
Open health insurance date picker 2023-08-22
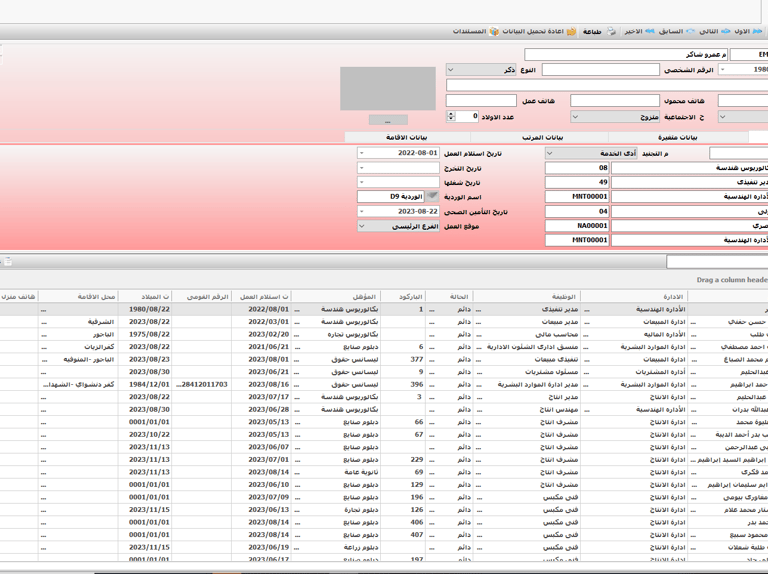(361, 212)
